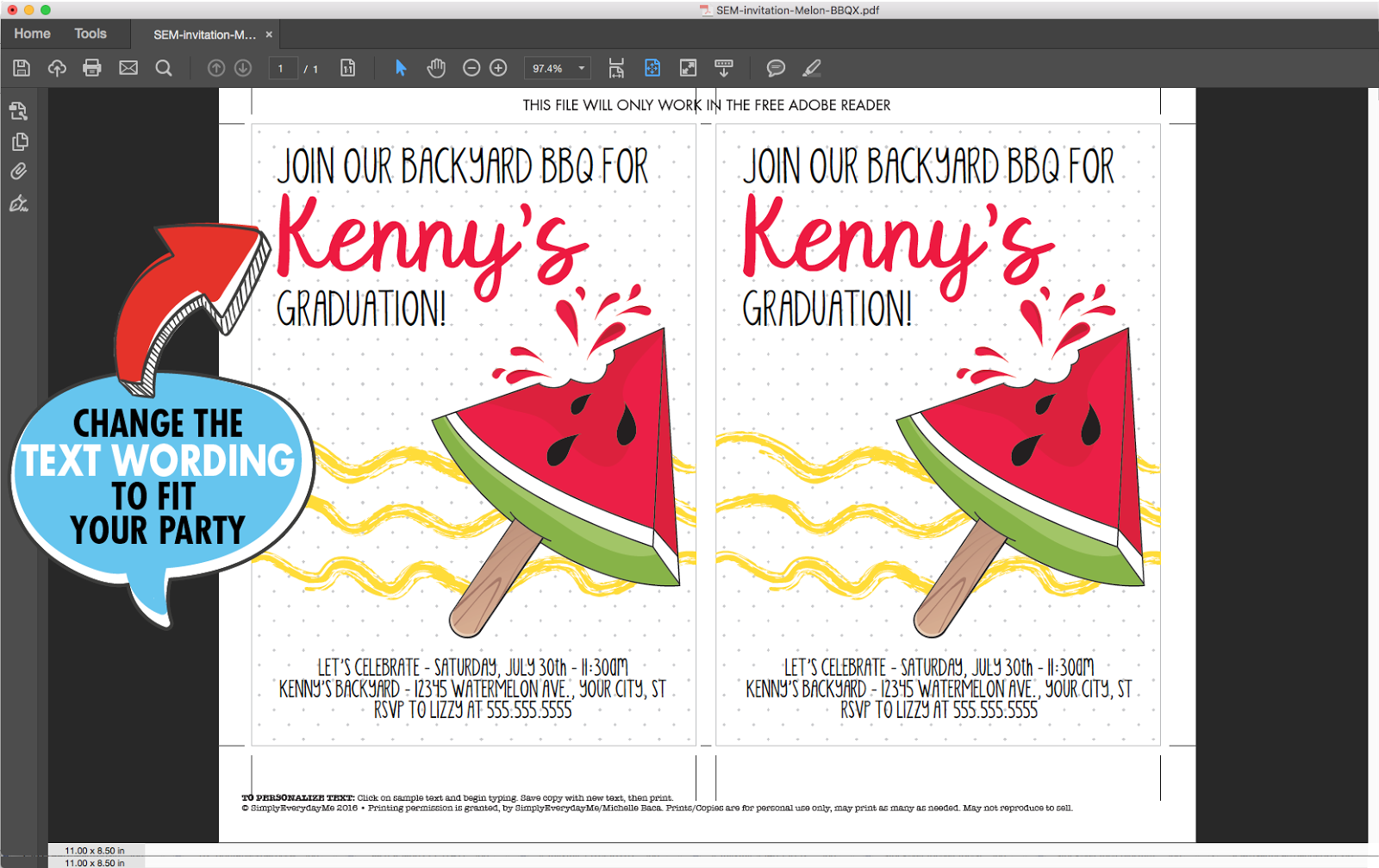This screenshot has width=1379, height=868.
Task: Select the Hand tool in the toolbar
Action: coord(436,67)
